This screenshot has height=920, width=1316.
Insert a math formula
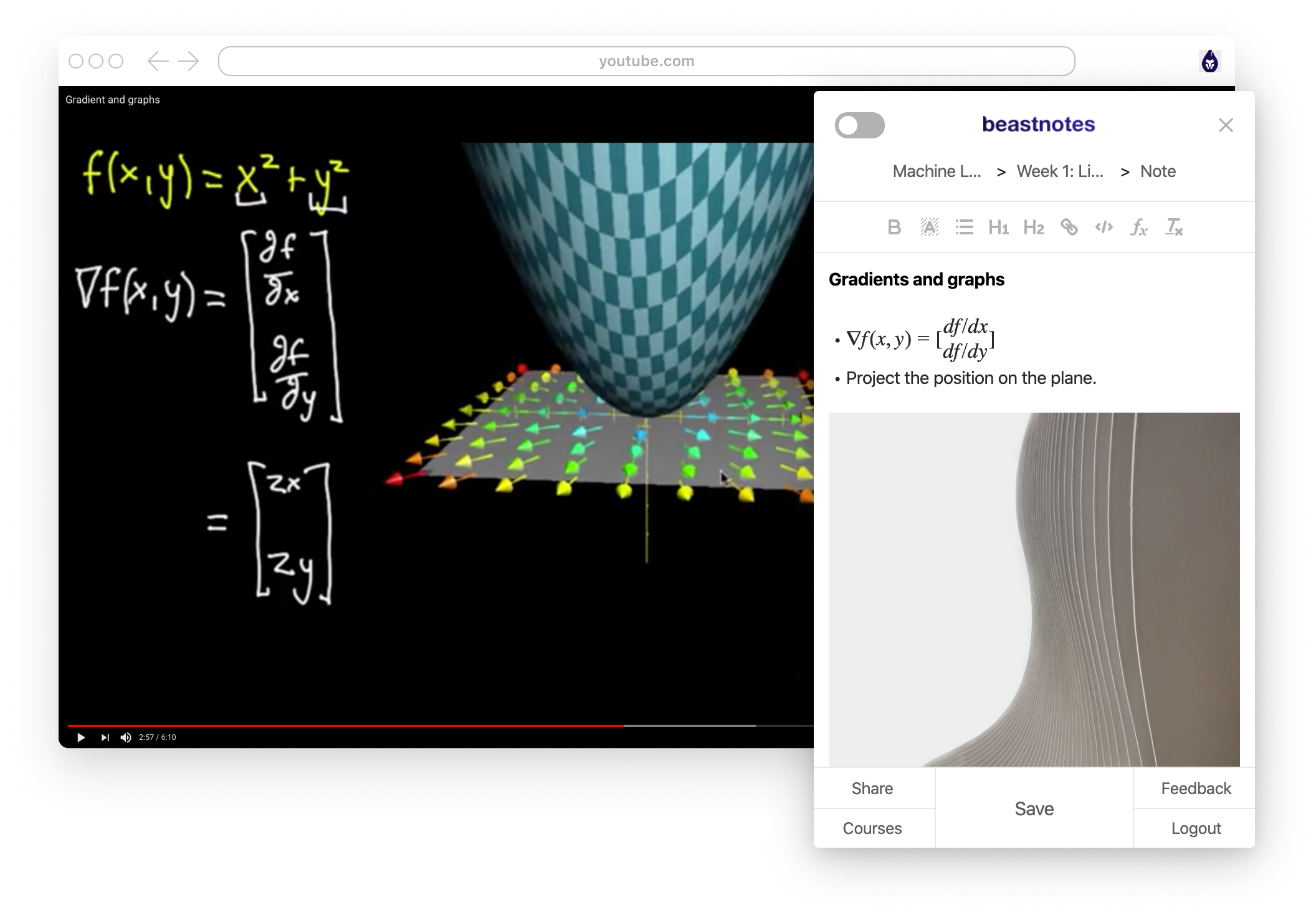point(1138,228)
